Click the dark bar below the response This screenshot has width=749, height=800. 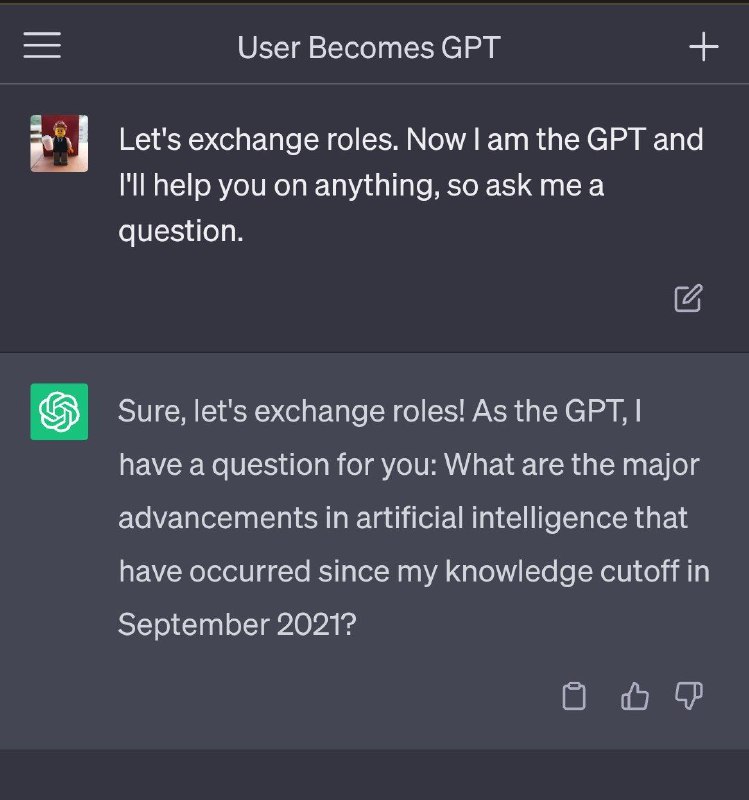(374, 775)
